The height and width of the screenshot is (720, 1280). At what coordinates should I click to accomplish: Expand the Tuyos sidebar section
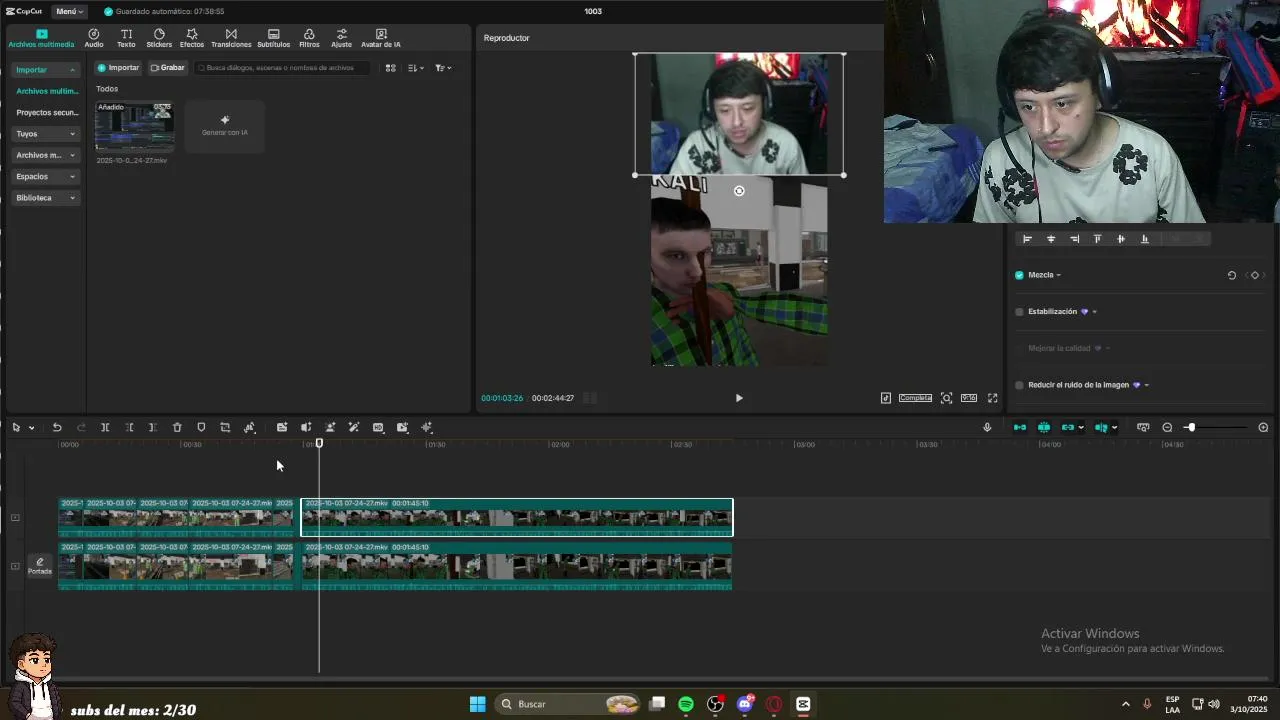coord(46,134)
